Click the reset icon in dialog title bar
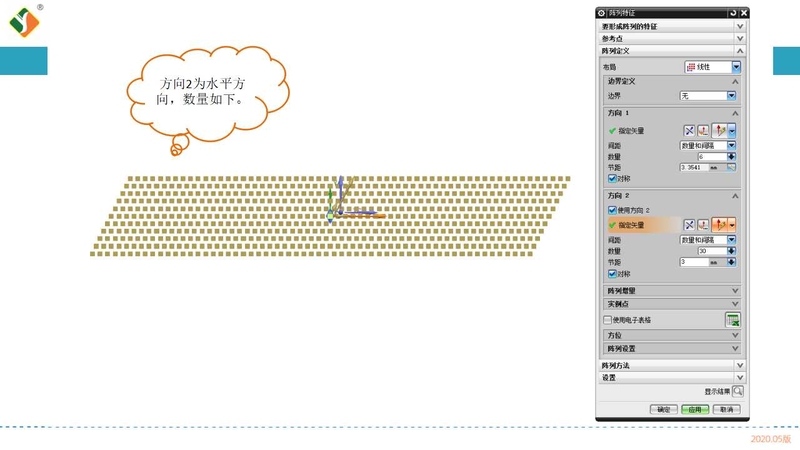800x450 pixels. click(733, 13)
